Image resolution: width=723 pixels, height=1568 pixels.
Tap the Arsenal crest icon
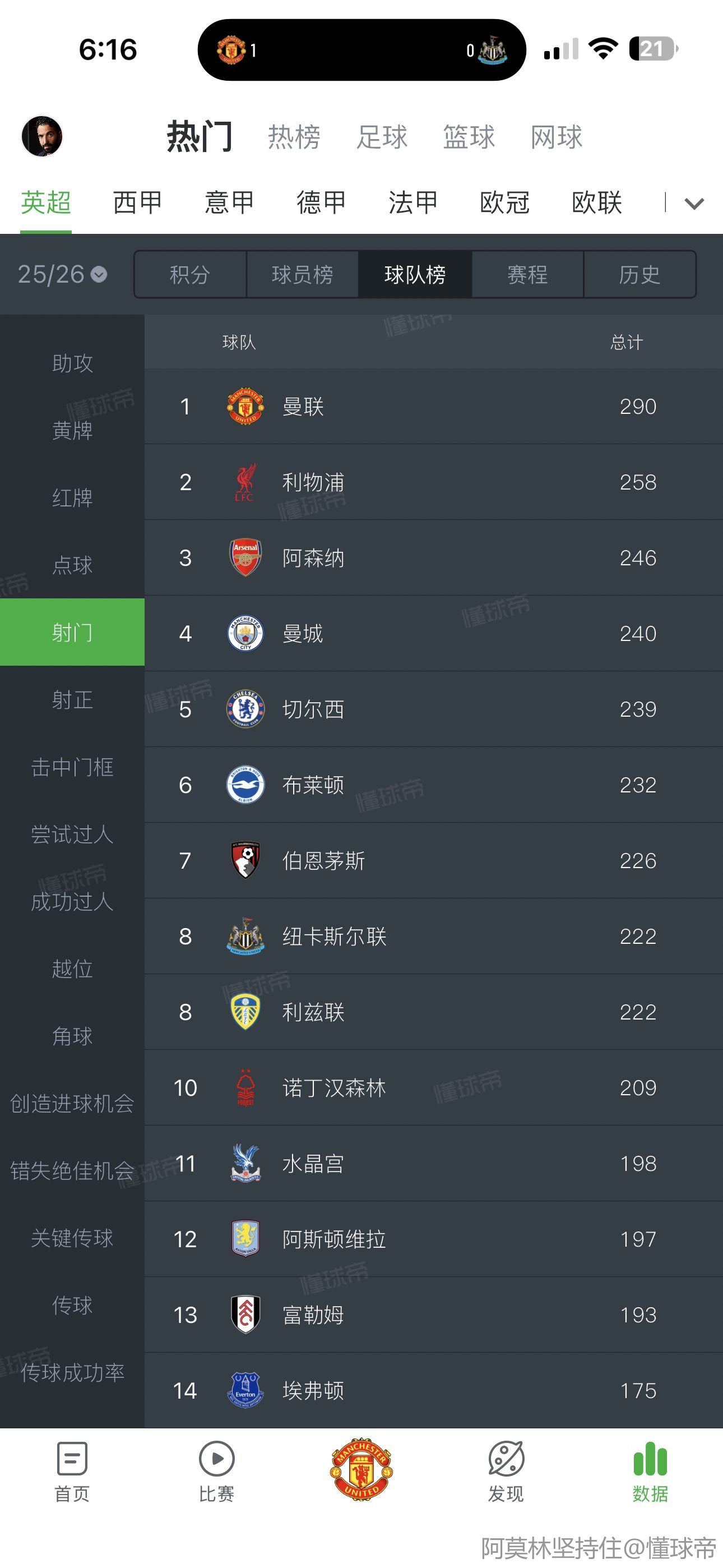tap(245, 557)
